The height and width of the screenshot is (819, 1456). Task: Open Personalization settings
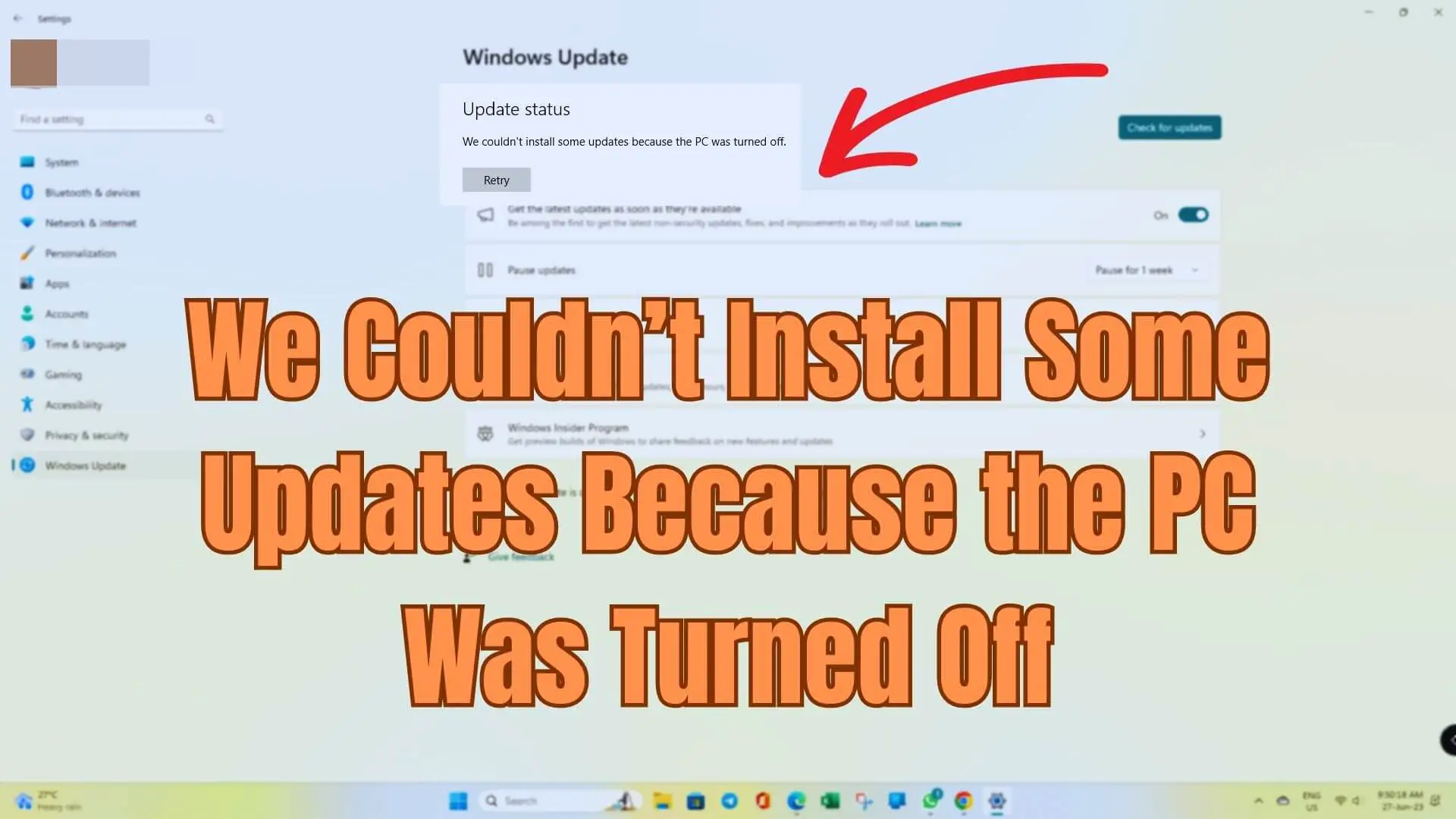(x=81, y=253)
